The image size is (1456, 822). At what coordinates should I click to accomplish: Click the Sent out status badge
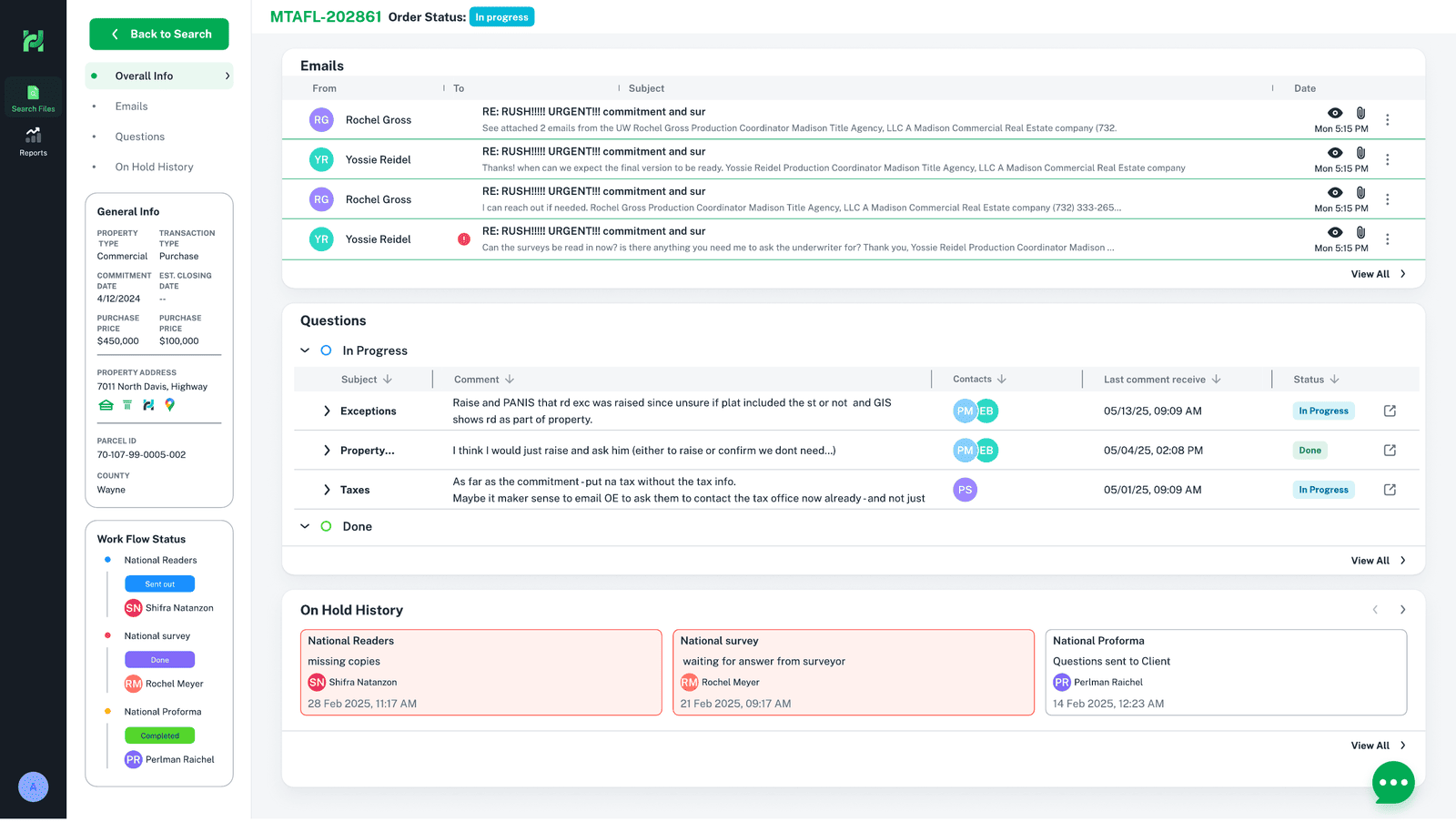(x=159, y=584)
